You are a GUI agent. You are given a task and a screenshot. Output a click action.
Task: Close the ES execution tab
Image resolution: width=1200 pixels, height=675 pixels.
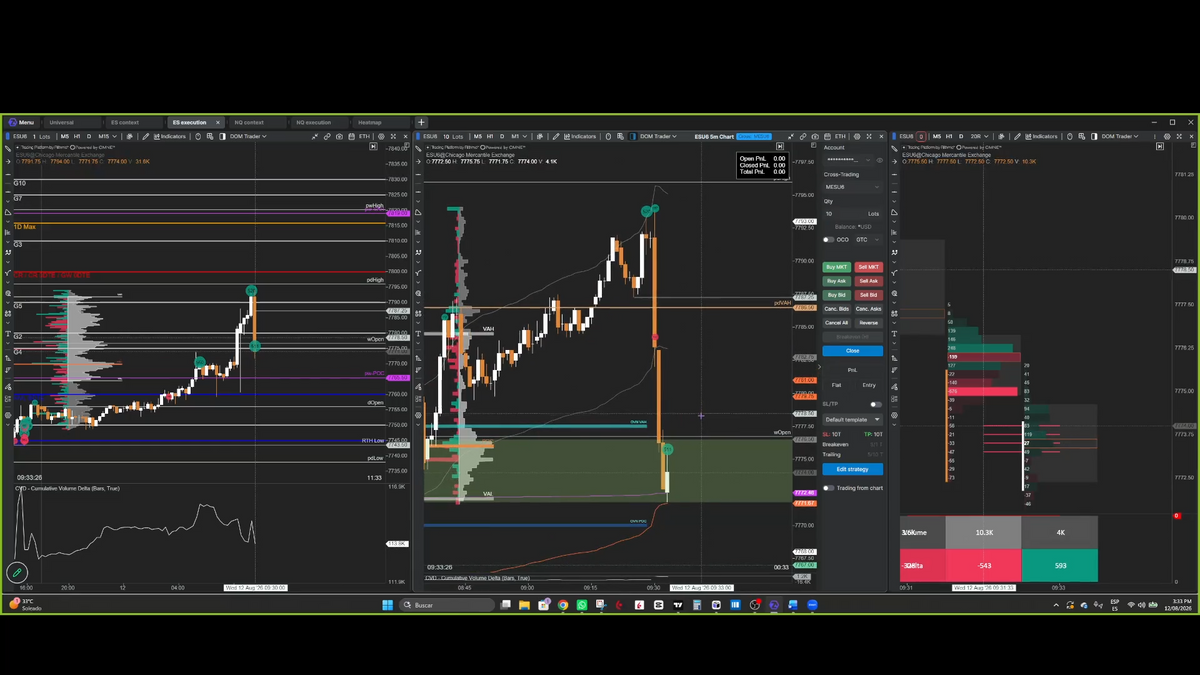[218, 122]
